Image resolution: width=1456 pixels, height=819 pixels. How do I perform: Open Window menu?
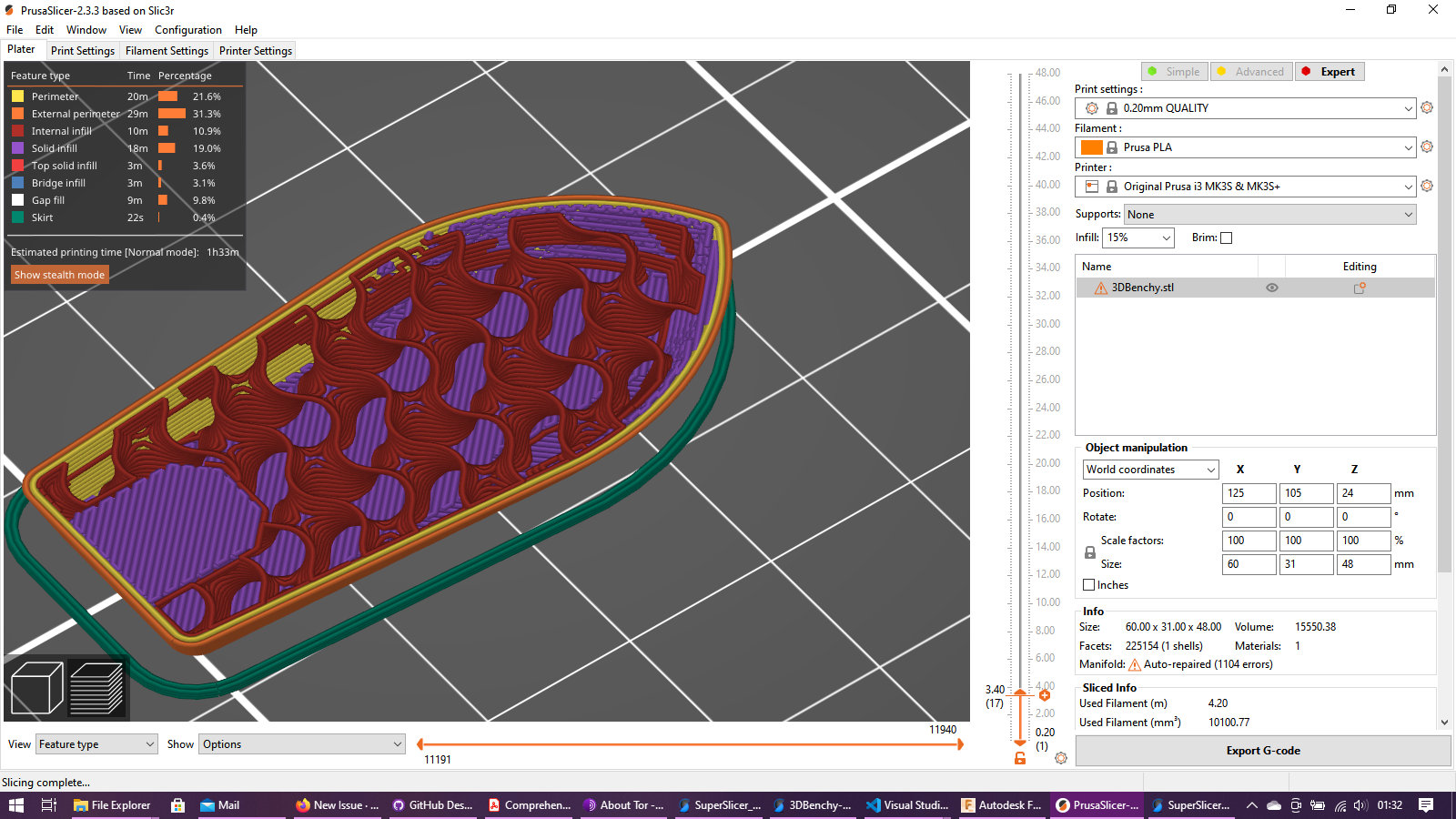(86, 30)
